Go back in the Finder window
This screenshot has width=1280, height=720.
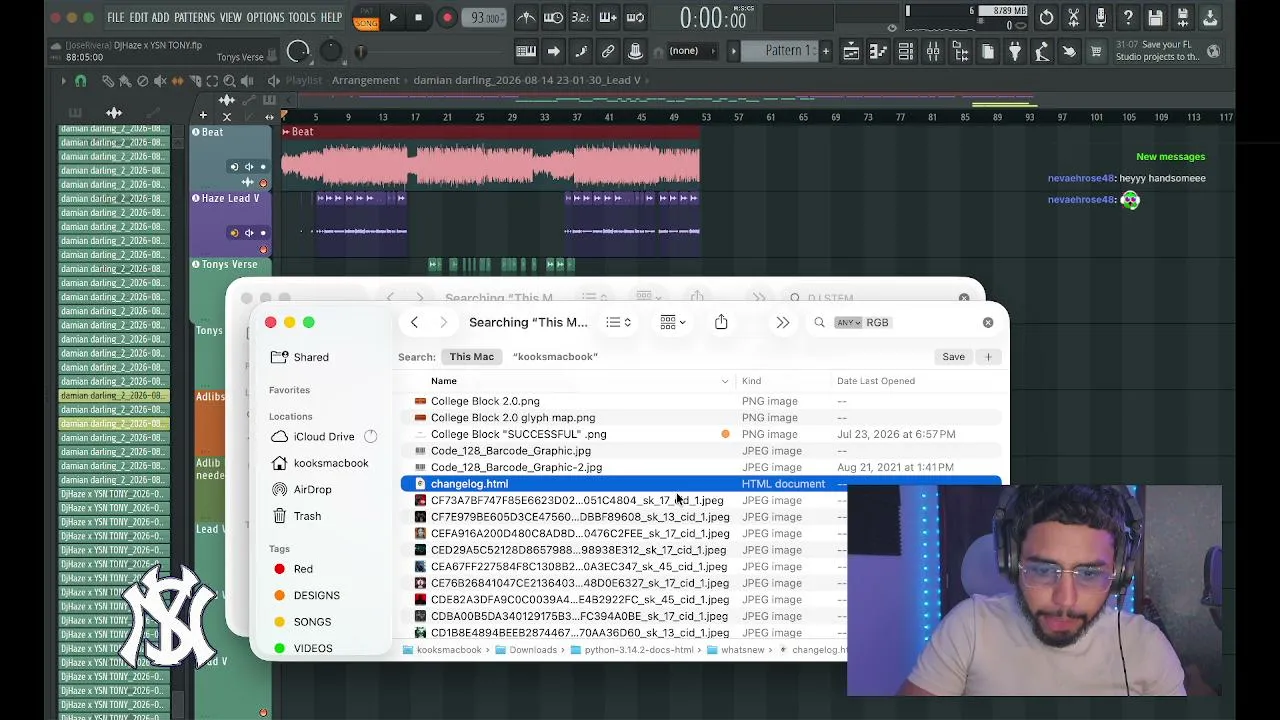[x=414, y=322]
